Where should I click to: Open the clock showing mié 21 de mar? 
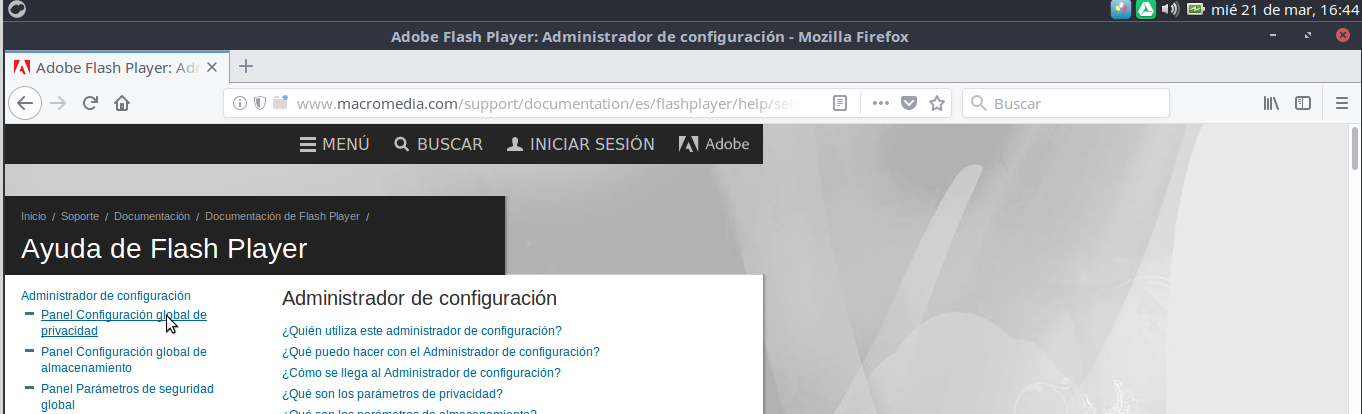point(1284,9)
